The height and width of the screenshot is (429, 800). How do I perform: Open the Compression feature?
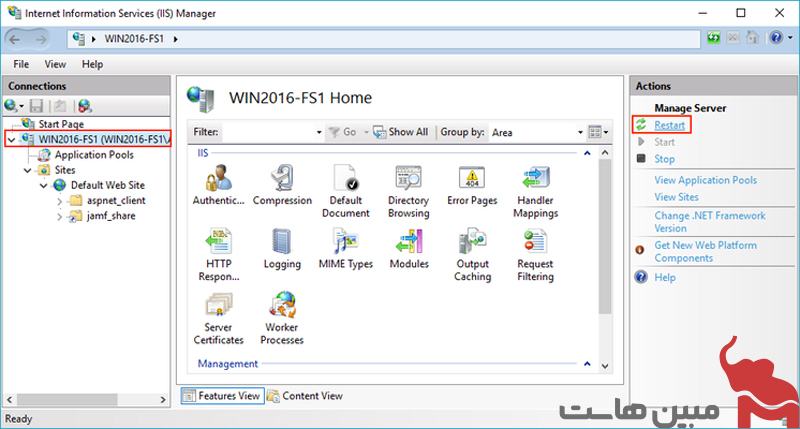click(282, 185)
